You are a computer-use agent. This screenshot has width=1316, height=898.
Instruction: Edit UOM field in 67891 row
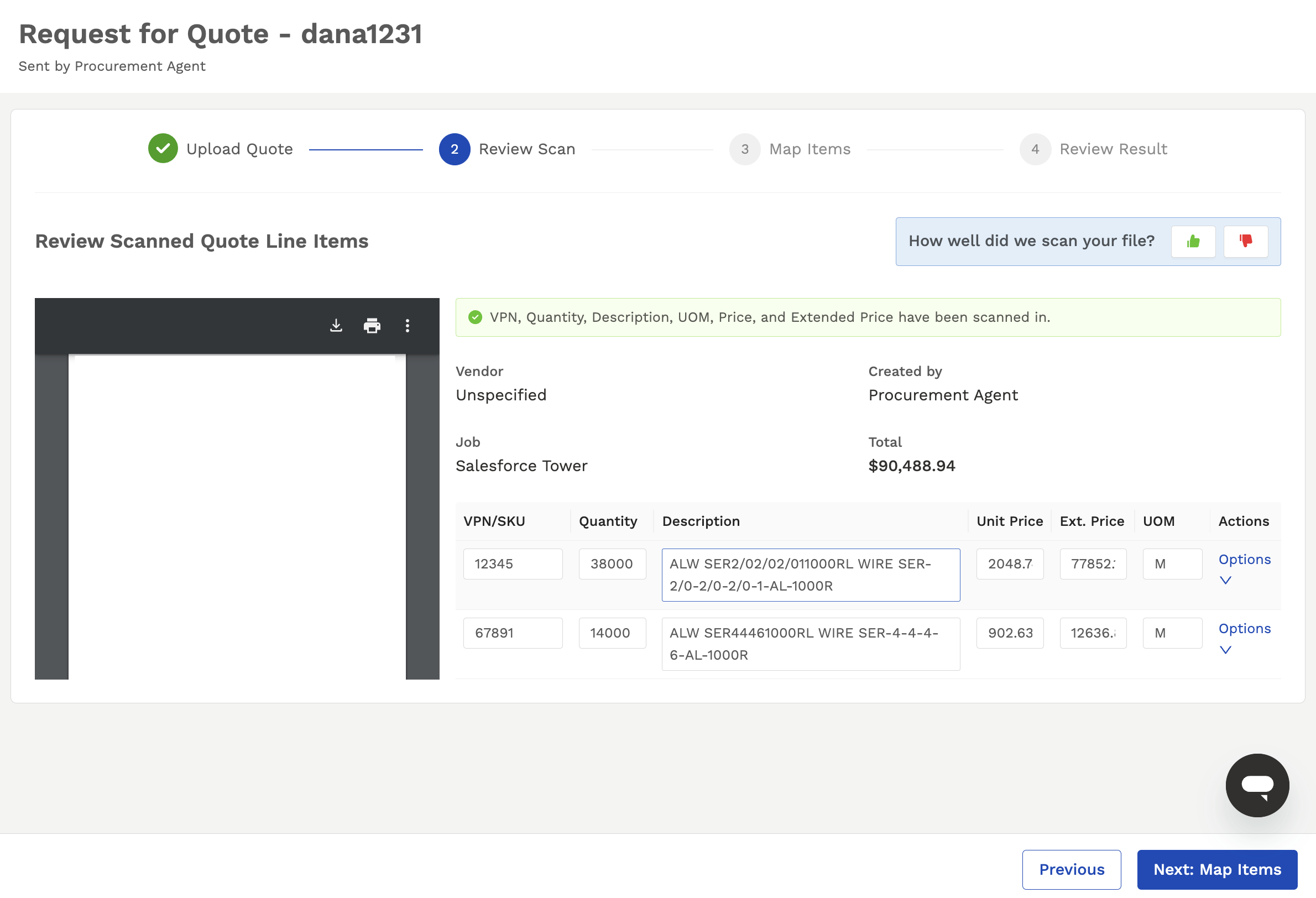coord(1172,633)
